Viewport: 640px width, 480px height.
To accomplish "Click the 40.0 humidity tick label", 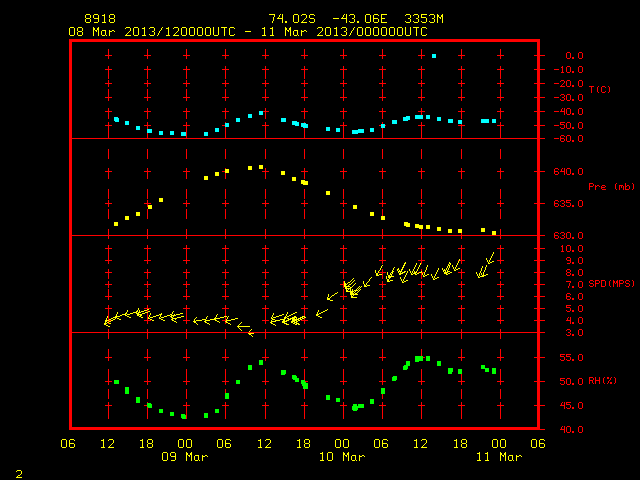I will (571, 429).
